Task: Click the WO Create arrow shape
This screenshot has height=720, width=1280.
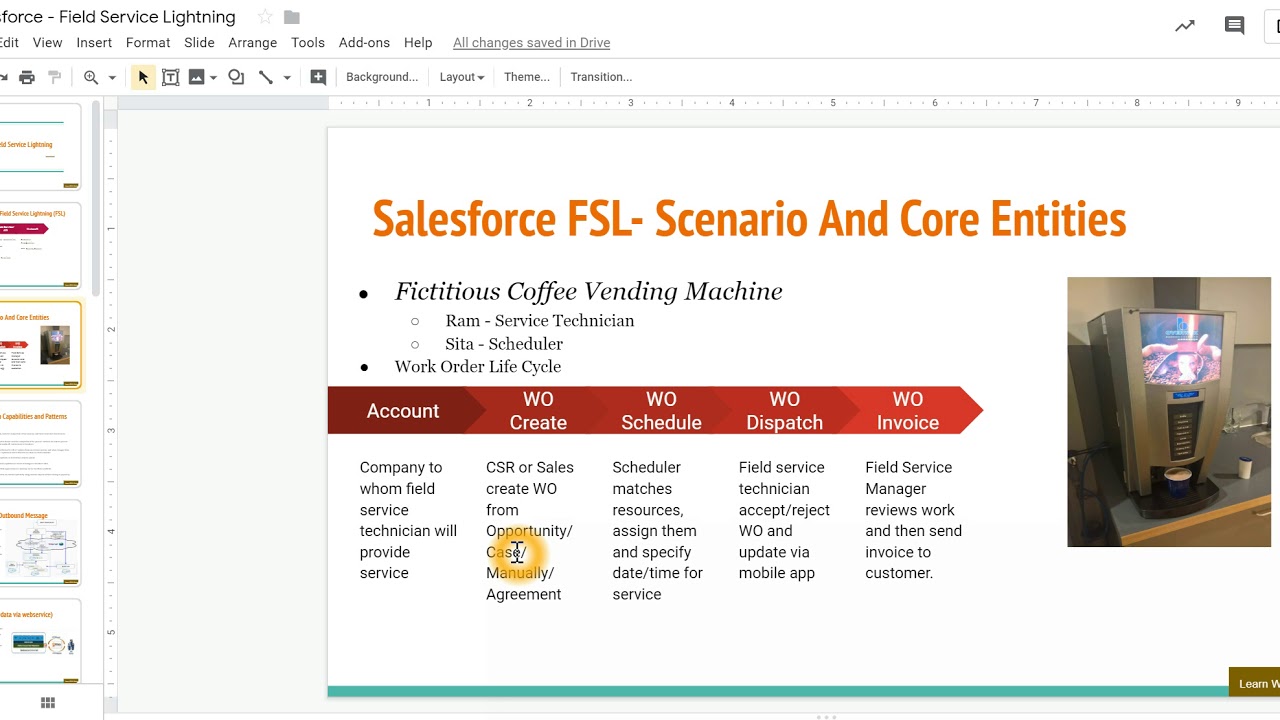Action: (x=538, y=411)
